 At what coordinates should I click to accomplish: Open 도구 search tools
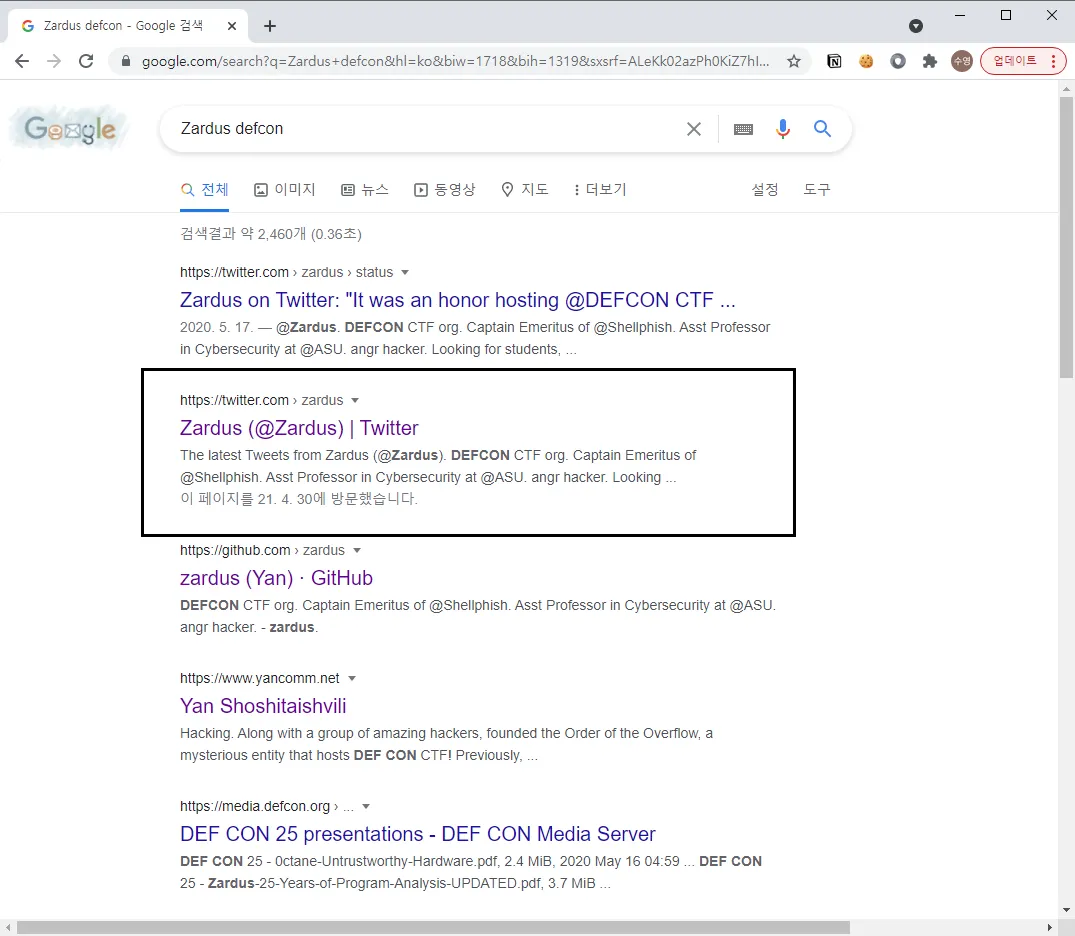tap(817, 190)
